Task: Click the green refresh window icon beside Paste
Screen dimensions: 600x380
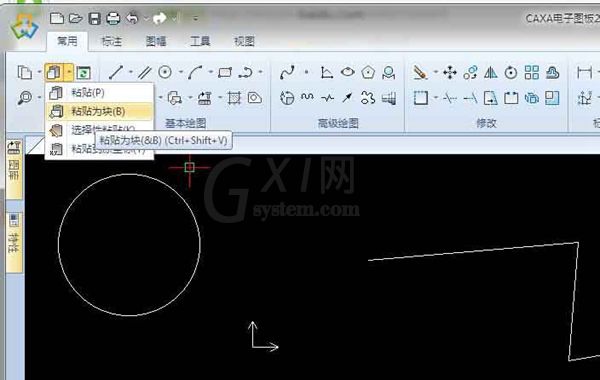Action: click(x=83, y=73)
